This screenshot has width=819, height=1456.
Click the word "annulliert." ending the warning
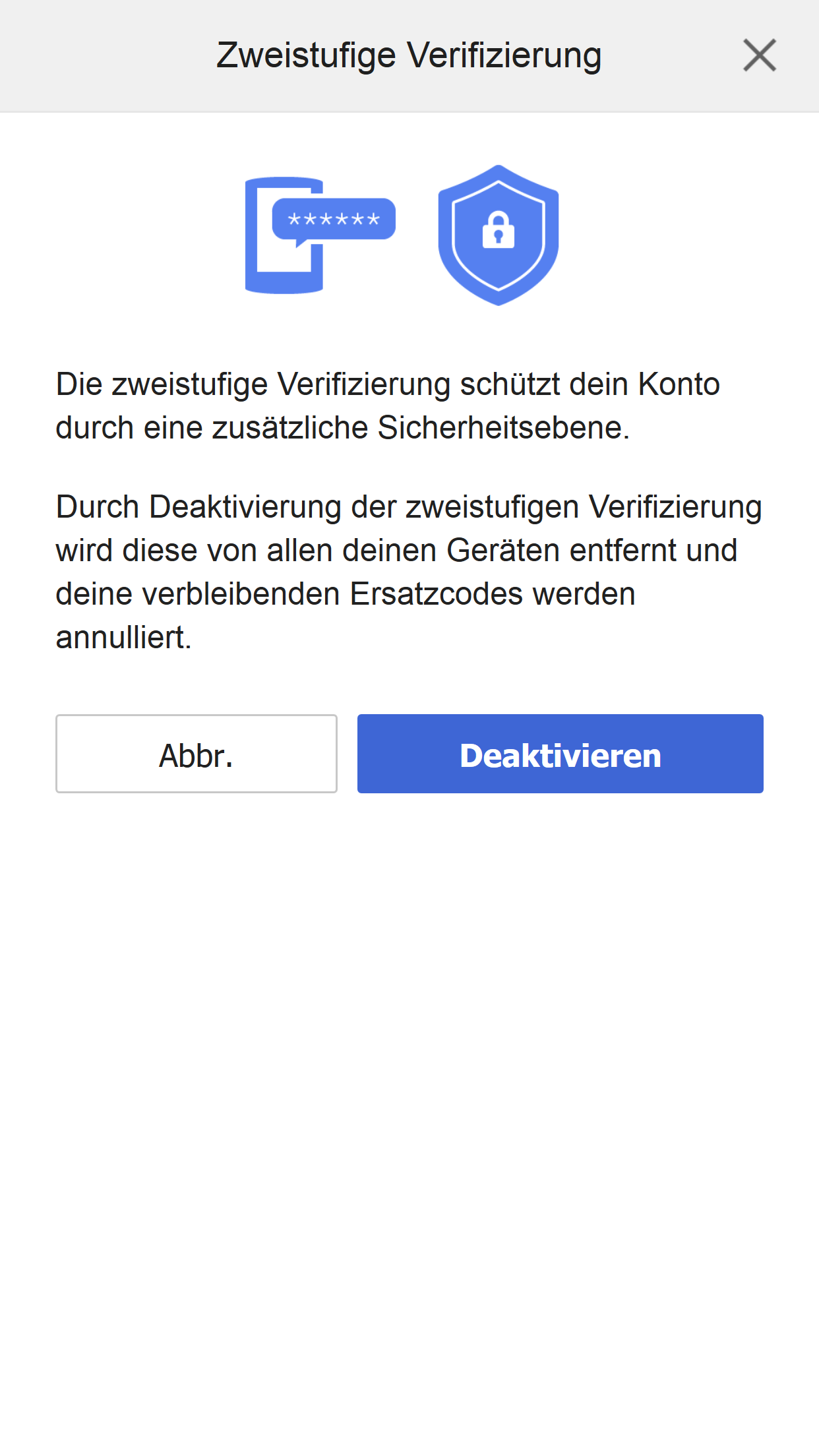[123, 638]
